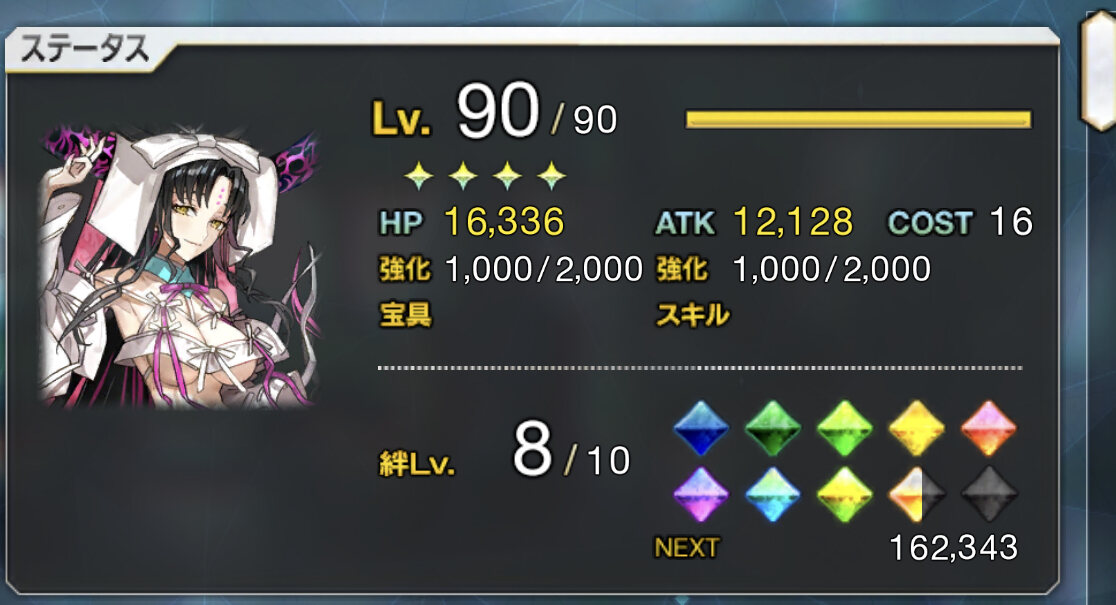Open the servant portrait thumbnail
Screen dimensions: 1116x605
coord(179,266)
